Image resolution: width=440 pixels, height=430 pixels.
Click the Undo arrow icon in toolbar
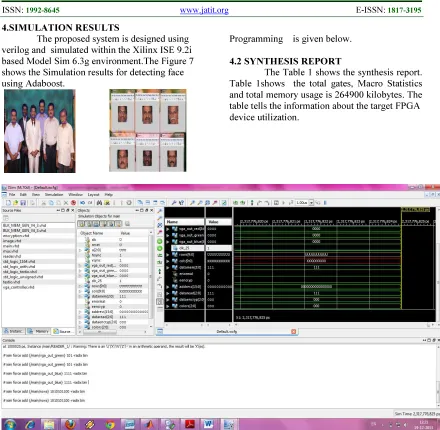(x=82, y=203)
